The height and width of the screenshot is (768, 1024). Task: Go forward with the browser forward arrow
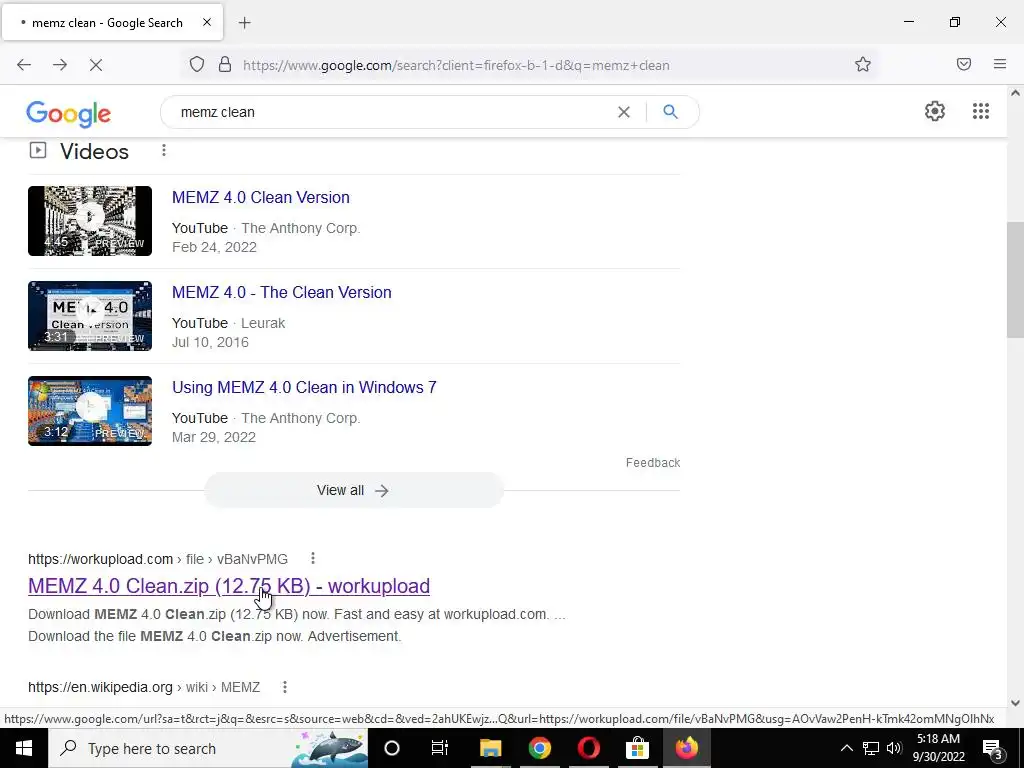tap(60, 65)
